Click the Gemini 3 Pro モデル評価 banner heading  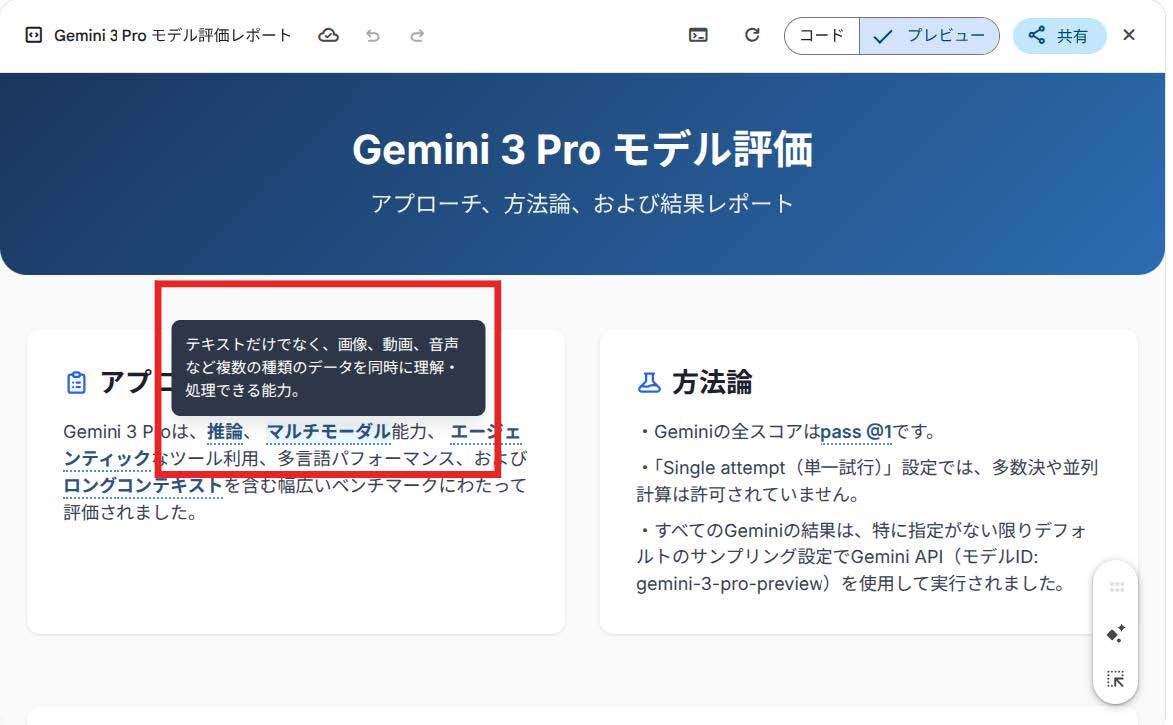pos(583,149)
